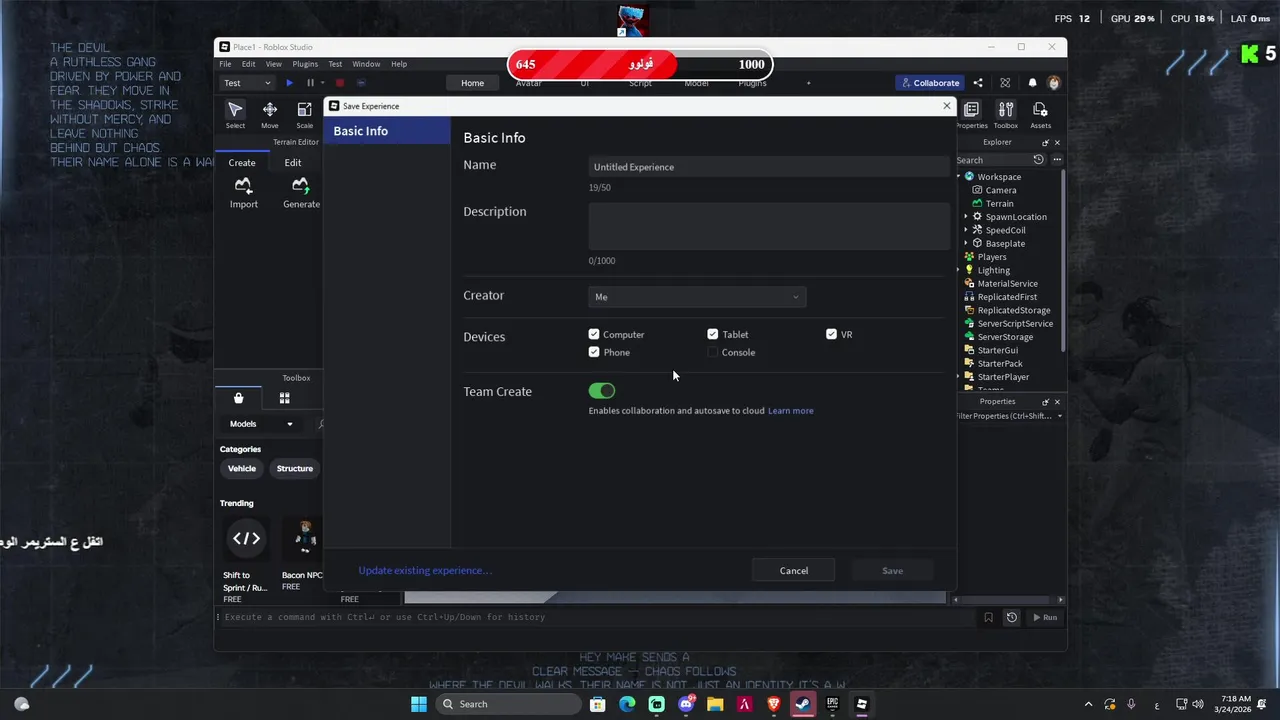Open the pause options dropdown arrow
The image size is (1280, 720).
(323, 83)
